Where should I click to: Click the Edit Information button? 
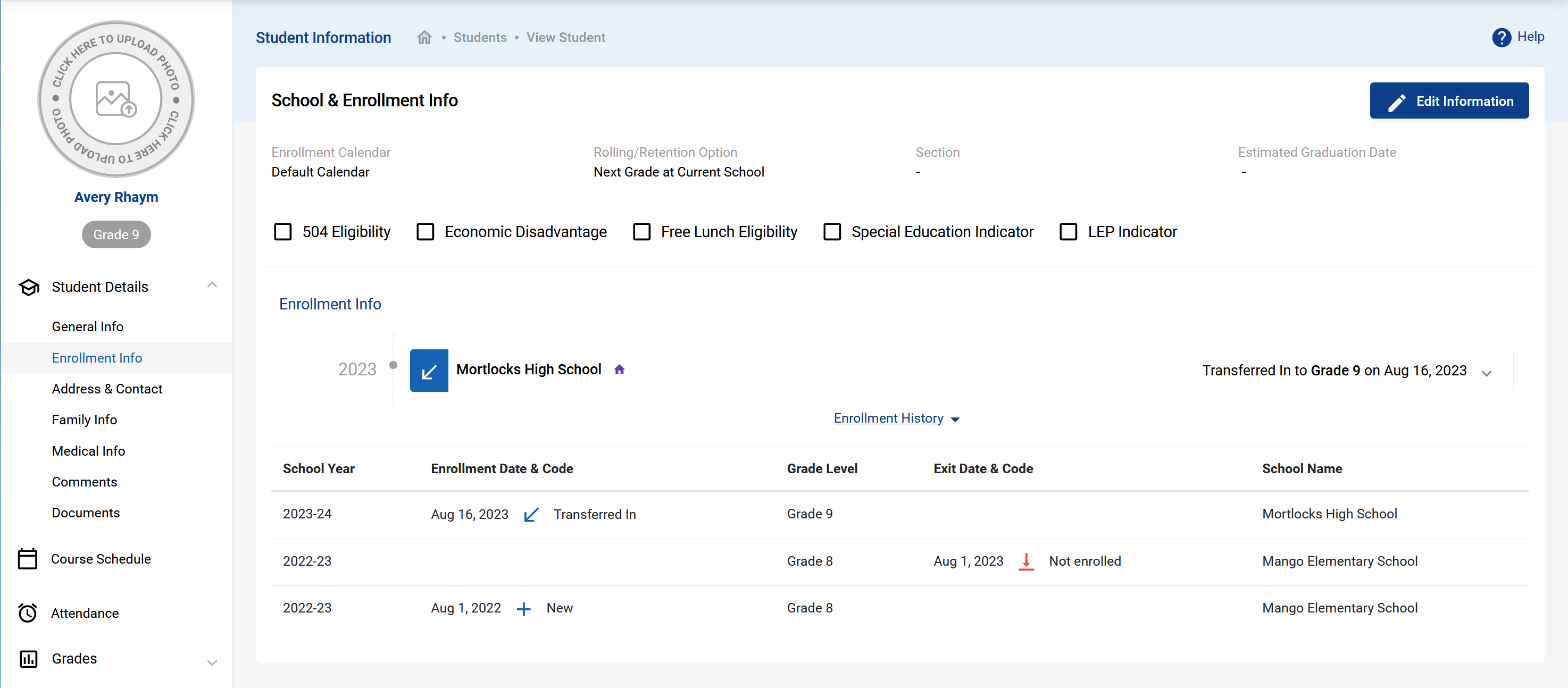[x=1449, y=101]
